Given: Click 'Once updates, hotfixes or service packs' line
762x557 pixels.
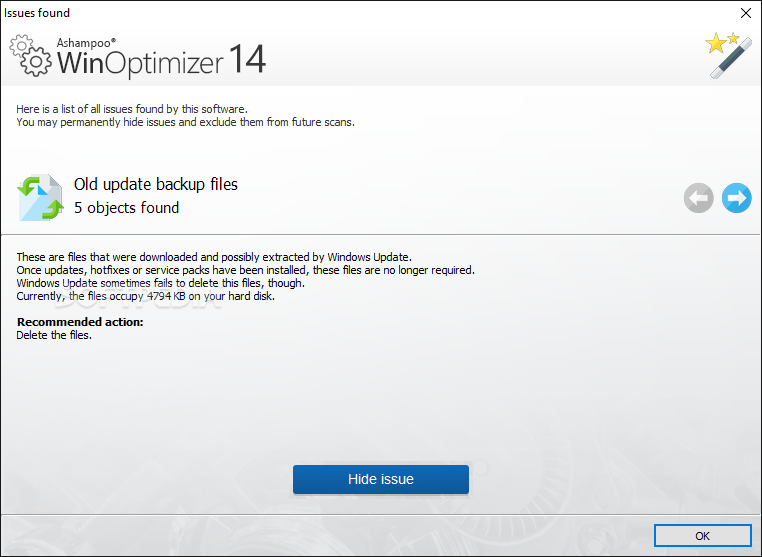Looking at the screenshot, I should pyautogui.click(x=245, y=270).
